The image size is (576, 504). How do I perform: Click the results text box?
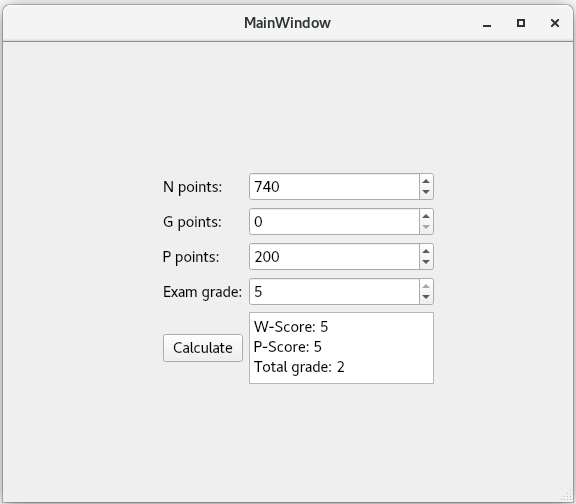click(x=341, y=348)
